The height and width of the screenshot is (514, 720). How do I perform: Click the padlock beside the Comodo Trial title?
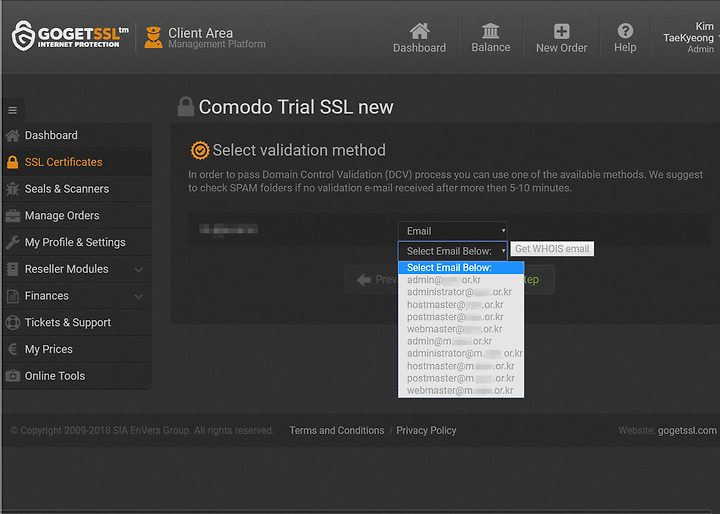pos(186,107)
